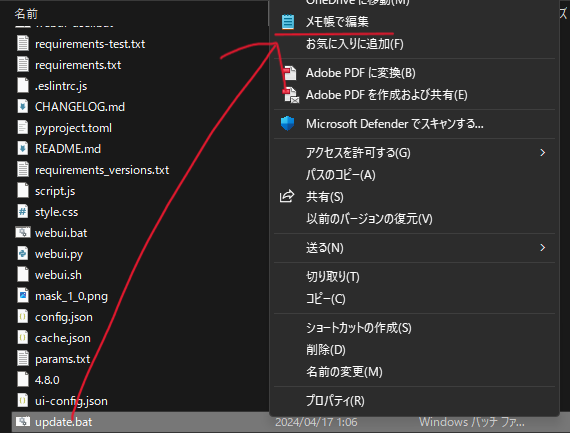
Task: Expand the 送る(N) submenu arrow
Action: pos(542,248)
